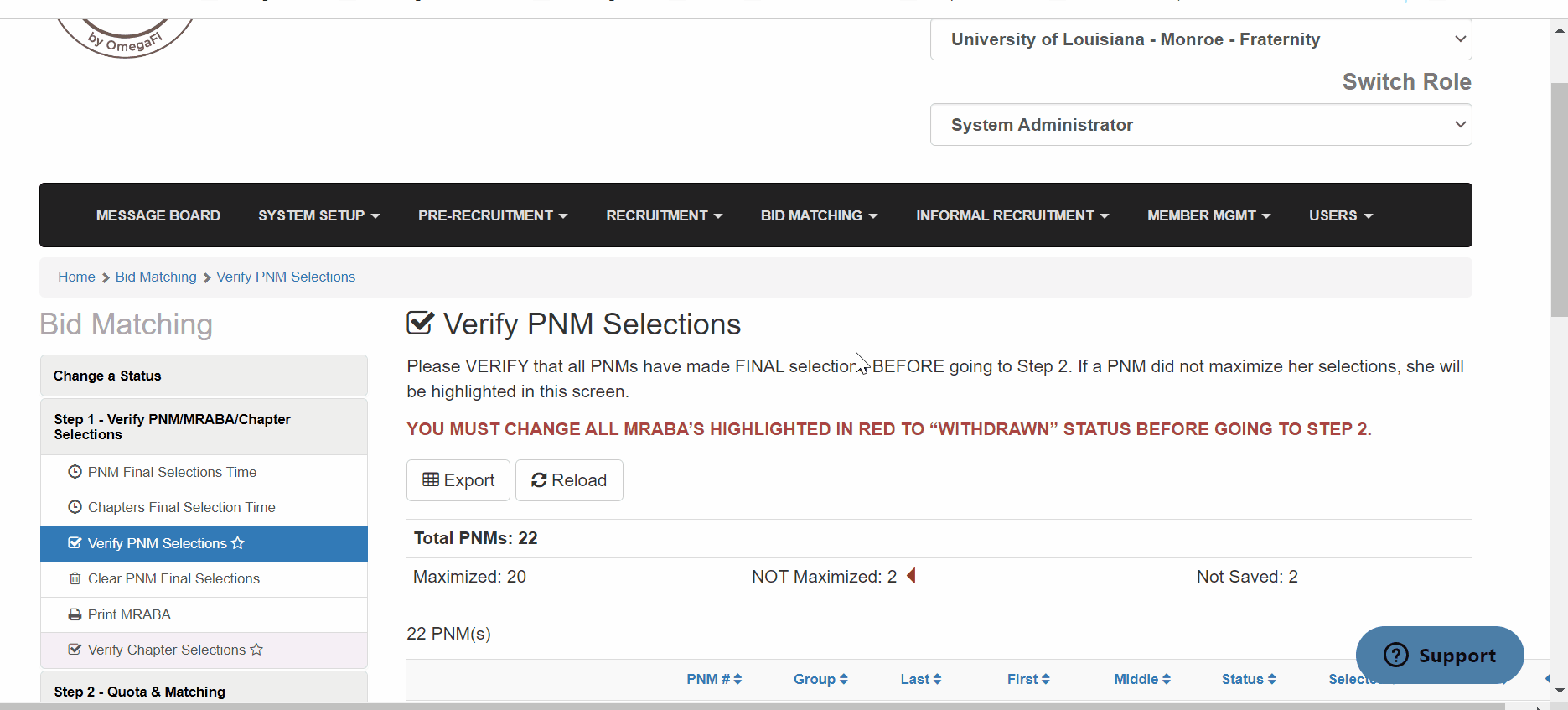Click the clock icon for PNM Final Selections Time
The image size is (1568, 710).
[75, 472]
